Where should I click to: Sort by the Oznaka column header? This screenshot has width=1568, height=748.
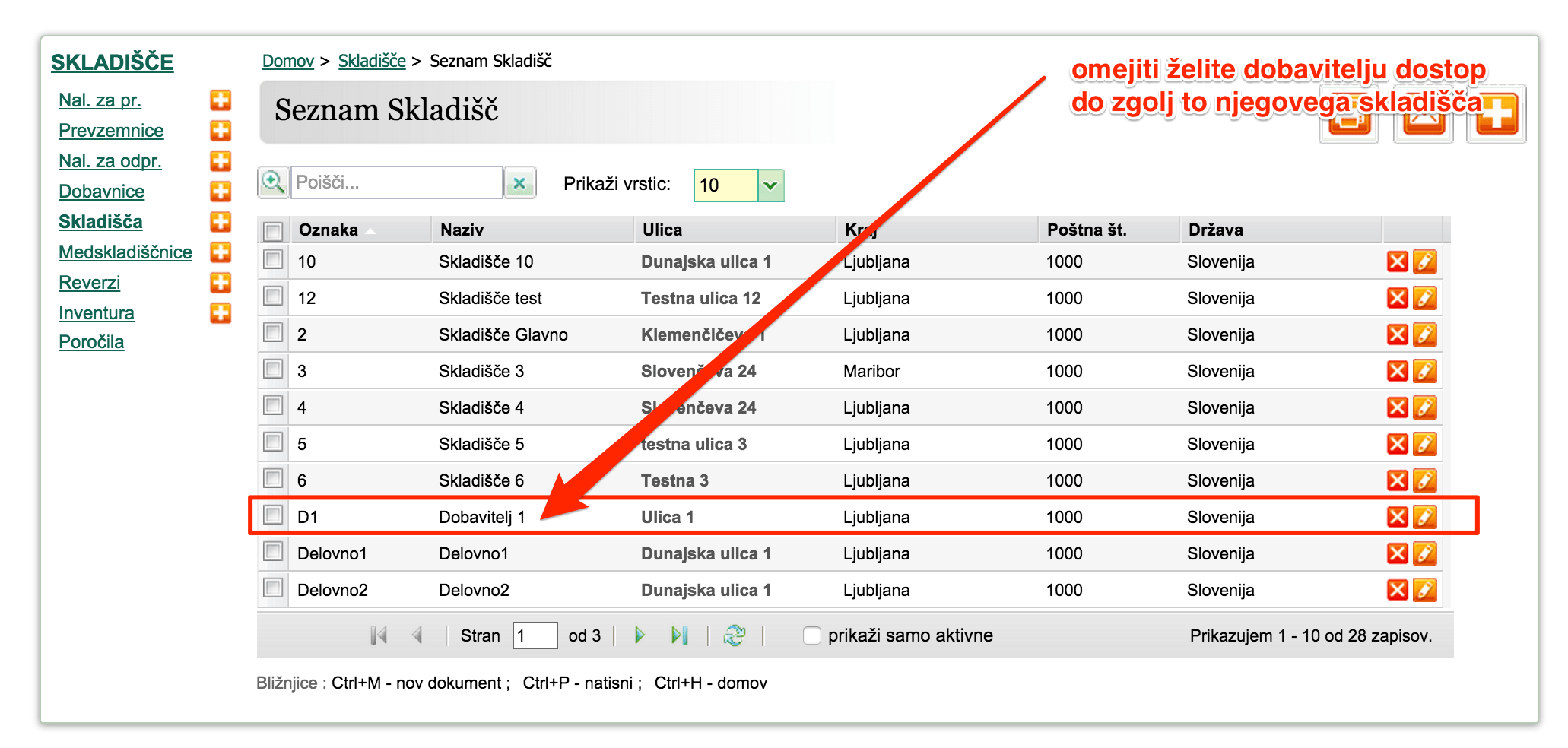[329, 230]
